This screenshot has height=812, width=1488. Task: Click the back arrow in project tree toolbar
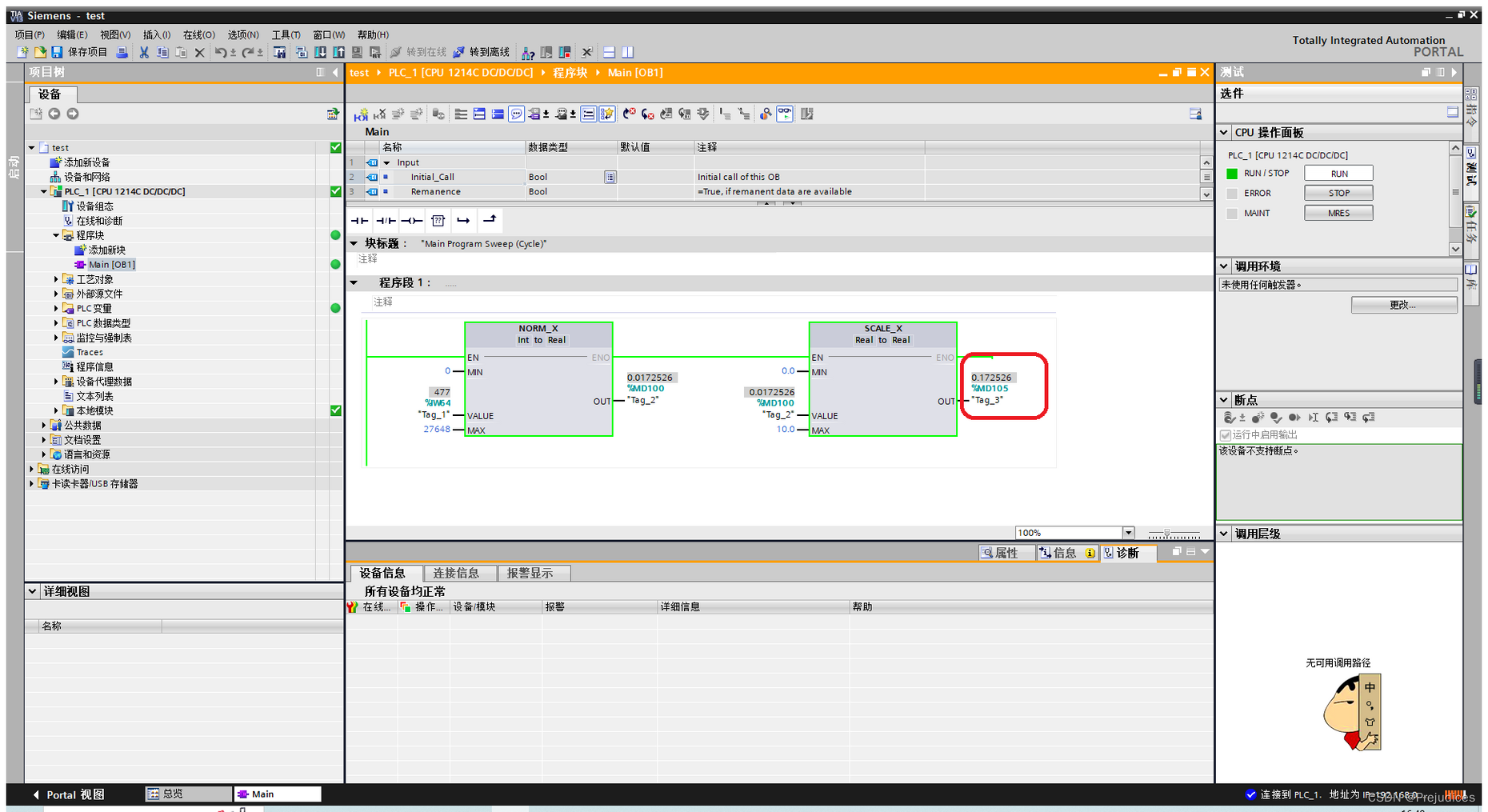coord(54,114)
